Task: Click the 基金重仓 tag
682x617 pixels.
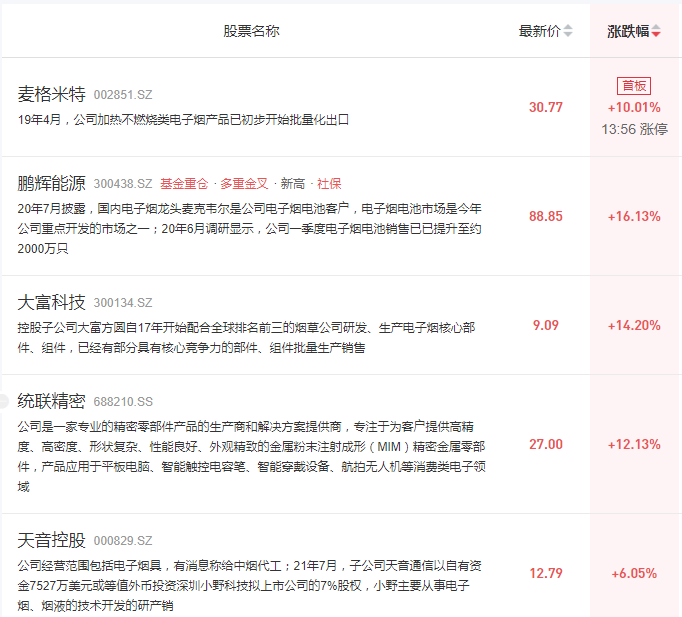Action: tap(184, 184)
